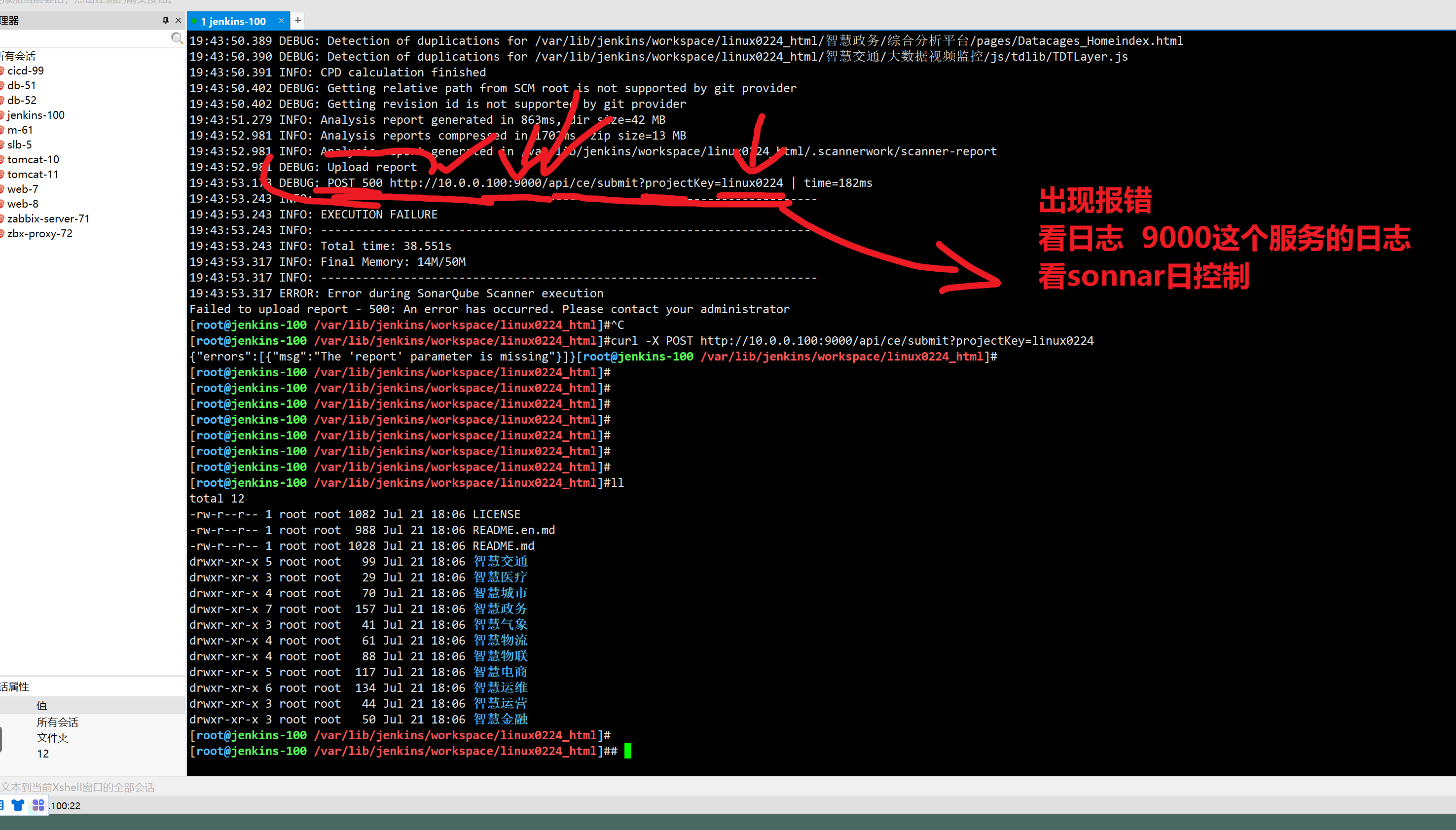Image resolution: width=1456 pixels, height=830 pixels.
Task: Click the 值 column header in properties
Action: (41, 705)
